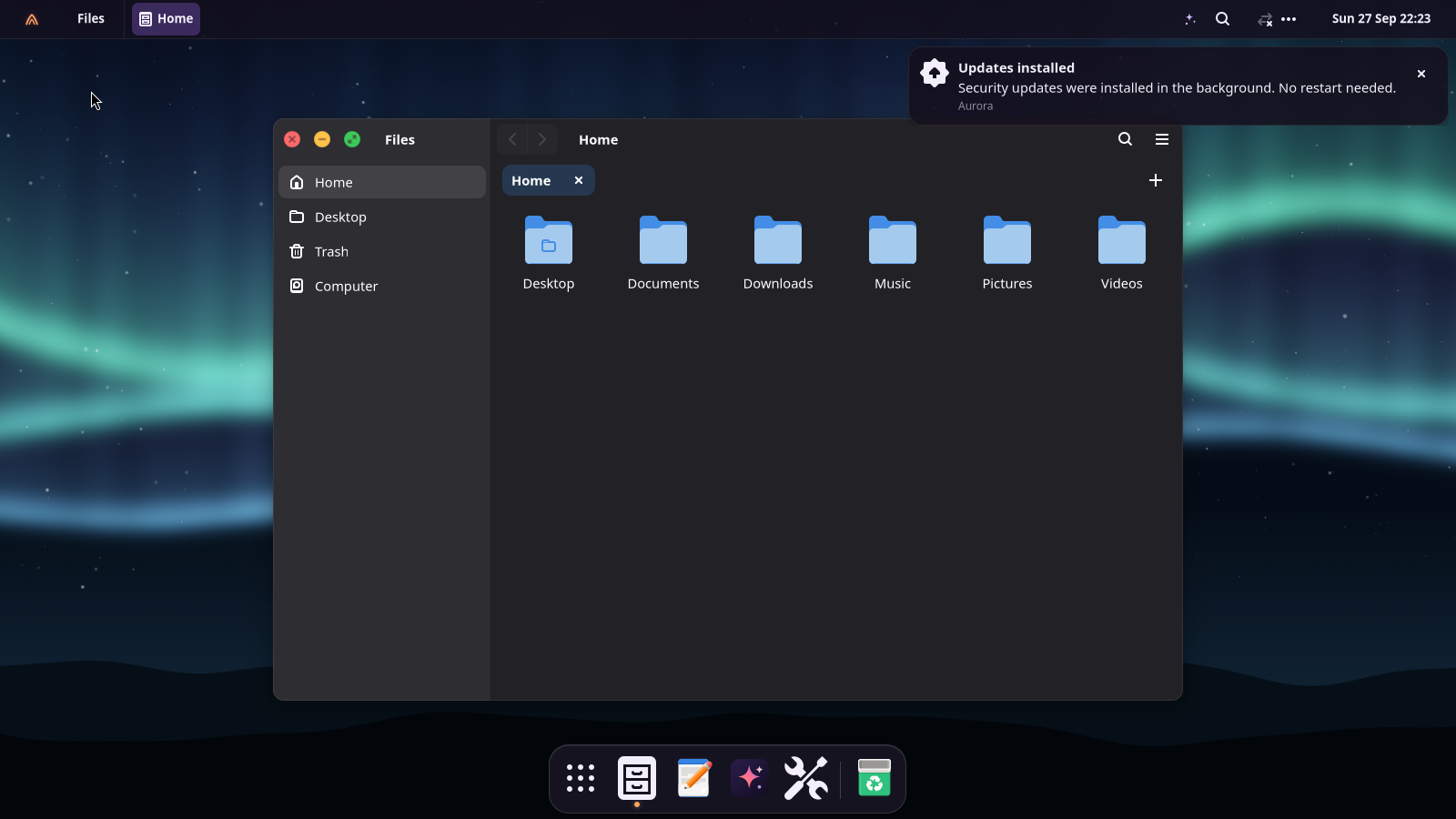Minimize the Files window with yellow button
The height and width of the screenshot is (819, 1456).
click(x=322, y=139)
